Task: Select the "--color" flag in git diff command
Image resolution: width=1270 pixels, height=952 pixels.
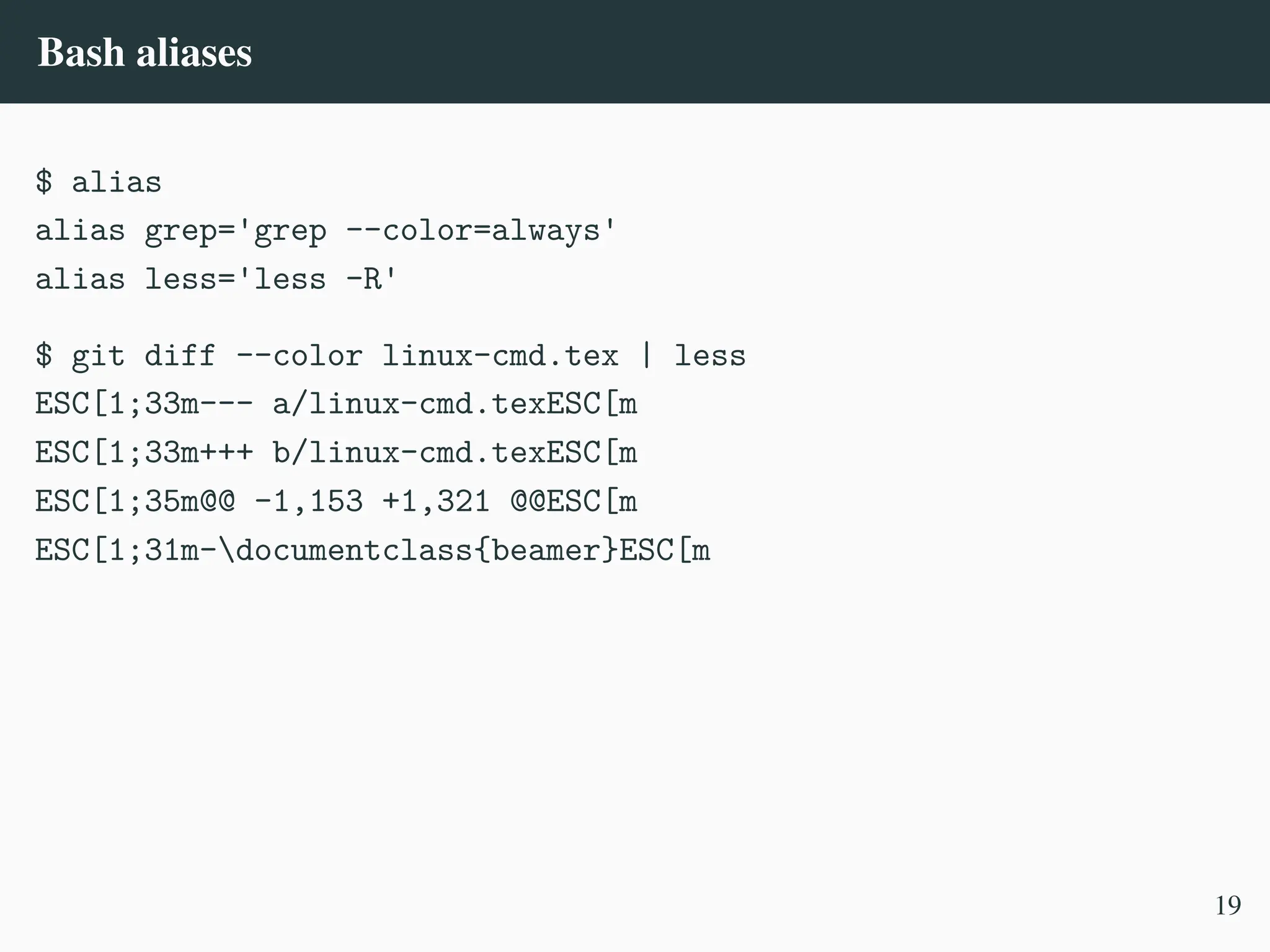Action: 299,356
